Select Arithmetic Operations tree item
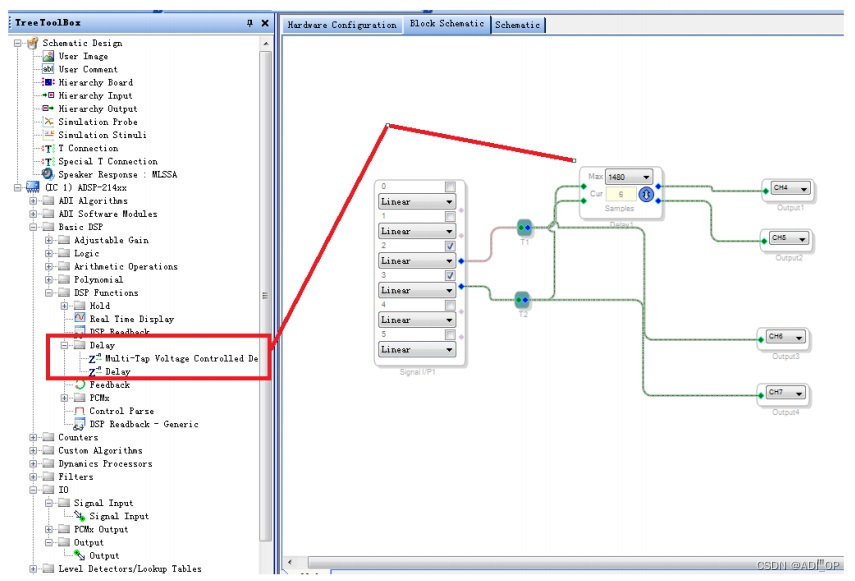This screenshot has width=855, height=581. 126,267
